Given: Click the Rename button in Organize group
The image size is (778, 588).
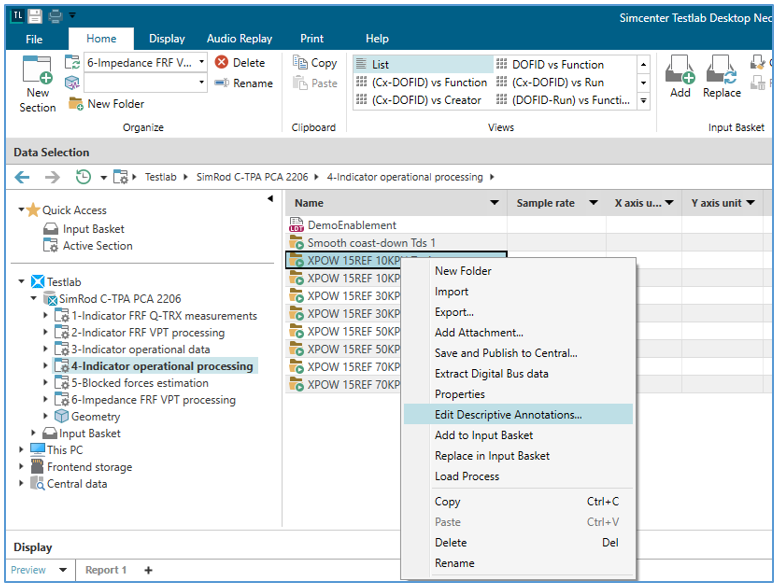Looking at the screenshot, I should point(243,83).
